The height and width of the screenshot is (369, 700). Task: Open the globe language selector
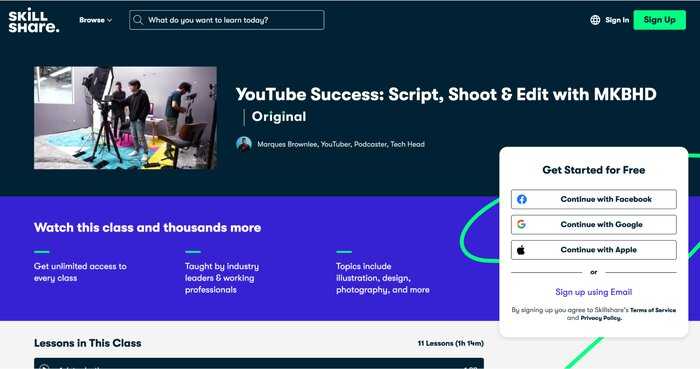[x=595, y=20]
